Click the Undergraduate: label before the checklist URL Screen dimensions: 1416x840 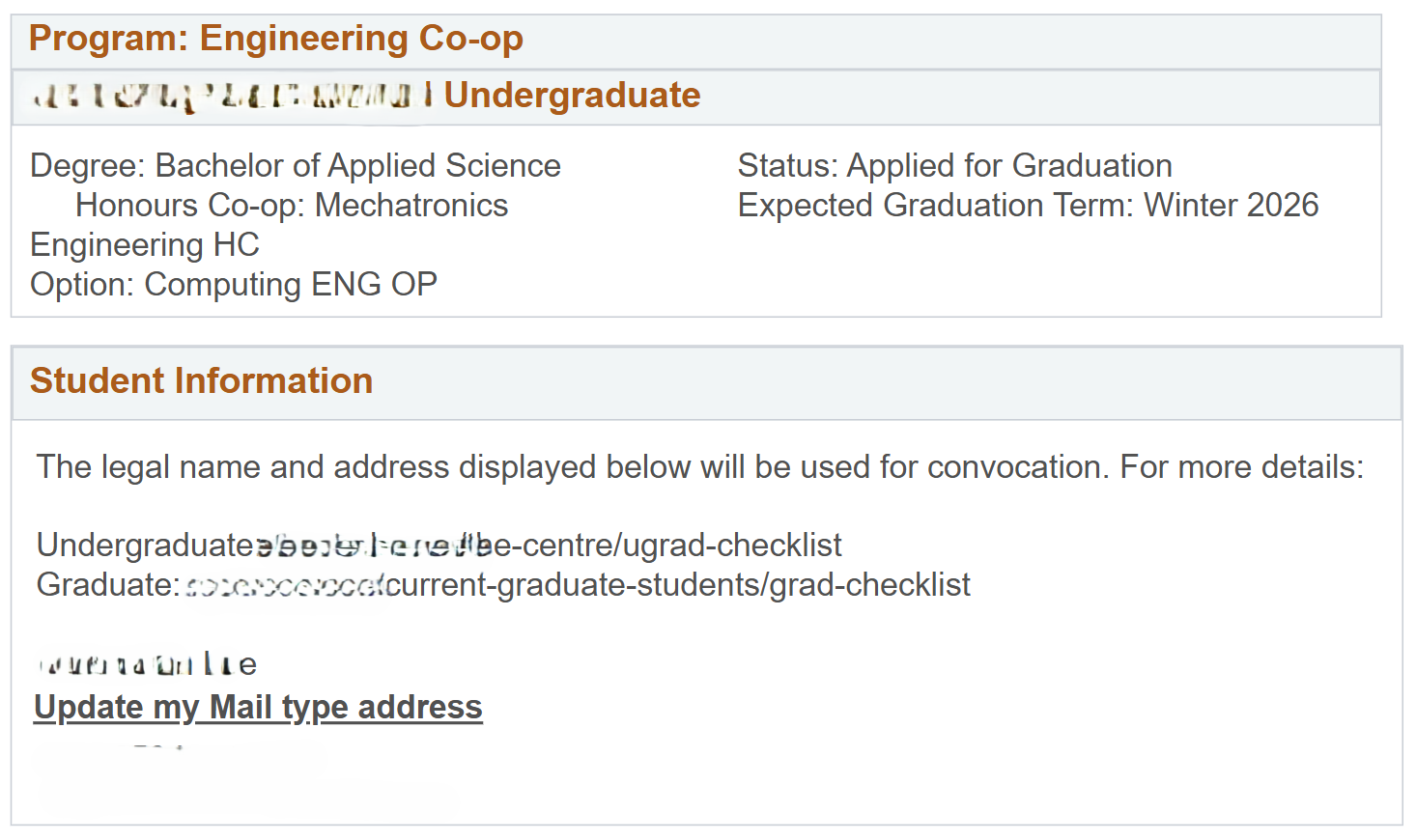[145, 546]
